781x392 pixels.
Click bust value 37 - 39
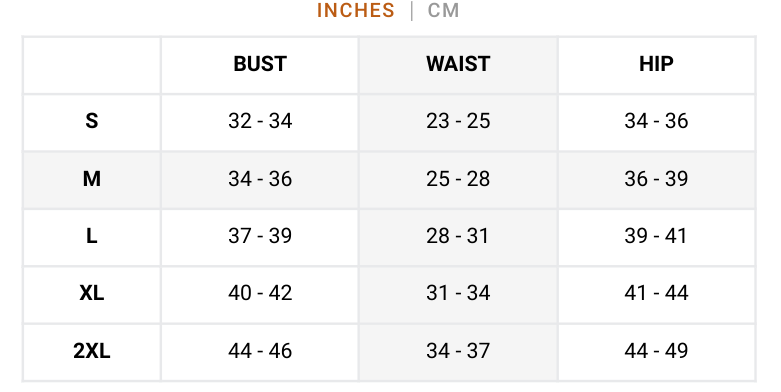click(260, 236)
